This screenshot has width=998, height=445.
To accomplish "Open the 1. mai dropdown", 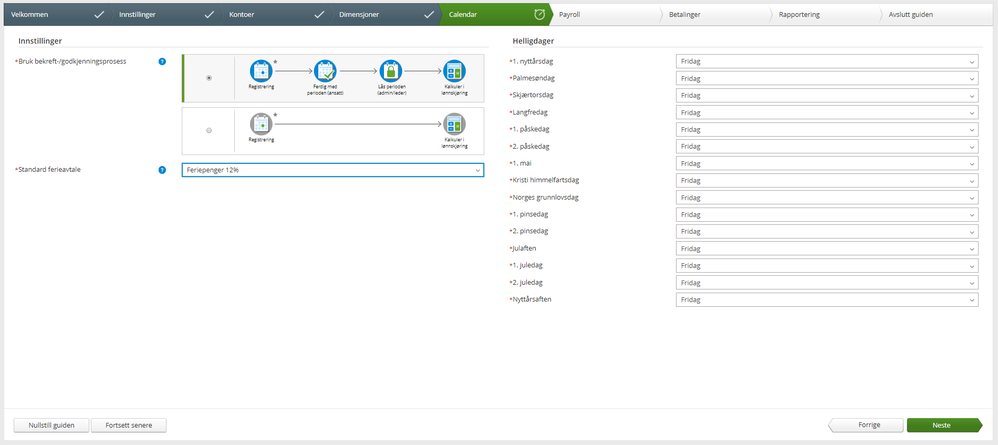I will (x=827, y=164).
